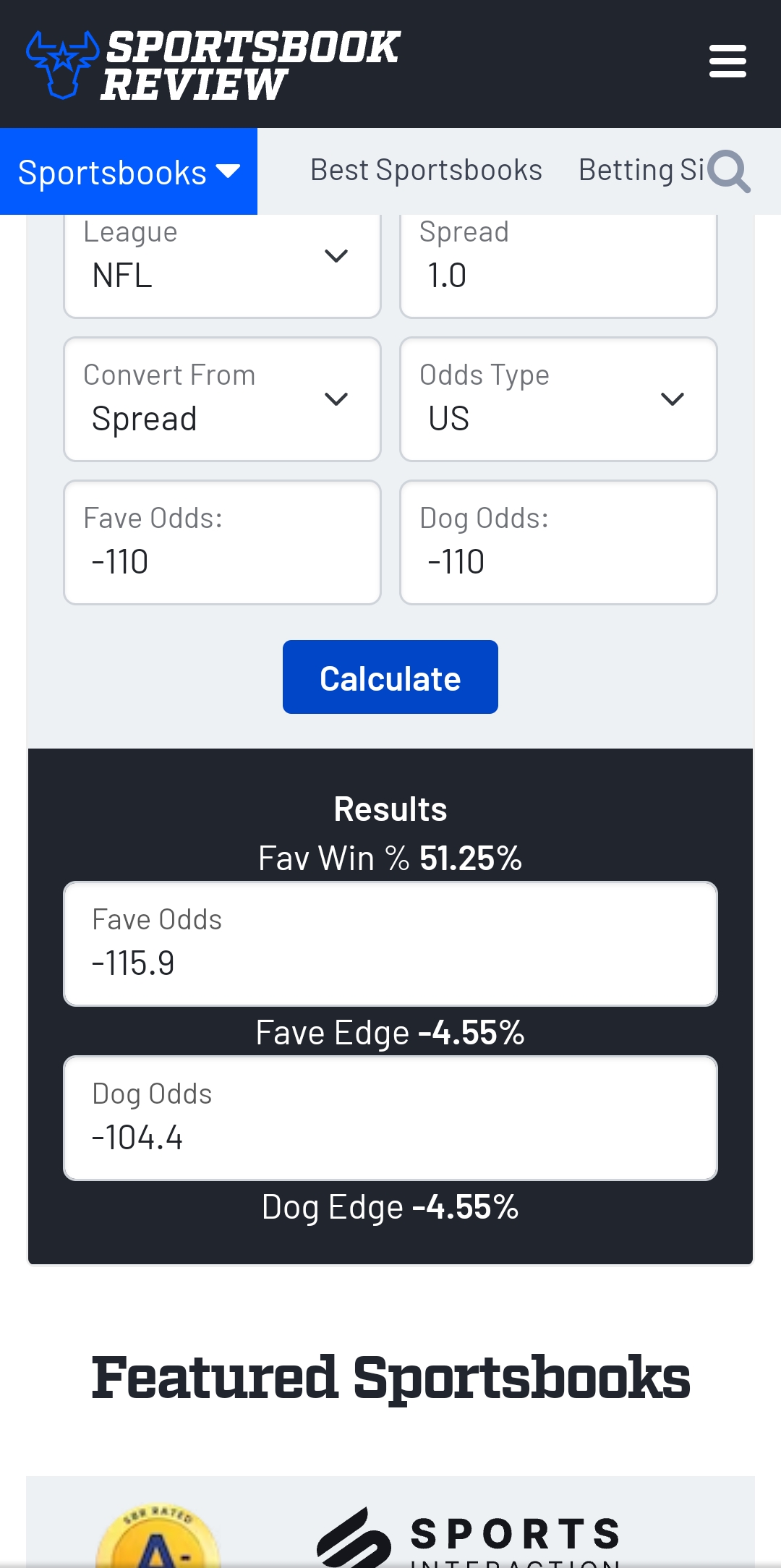Click the Fav Win % result text
This screenshot has height=1568, width=781.
pyautogui.click(x=390, y=858)
